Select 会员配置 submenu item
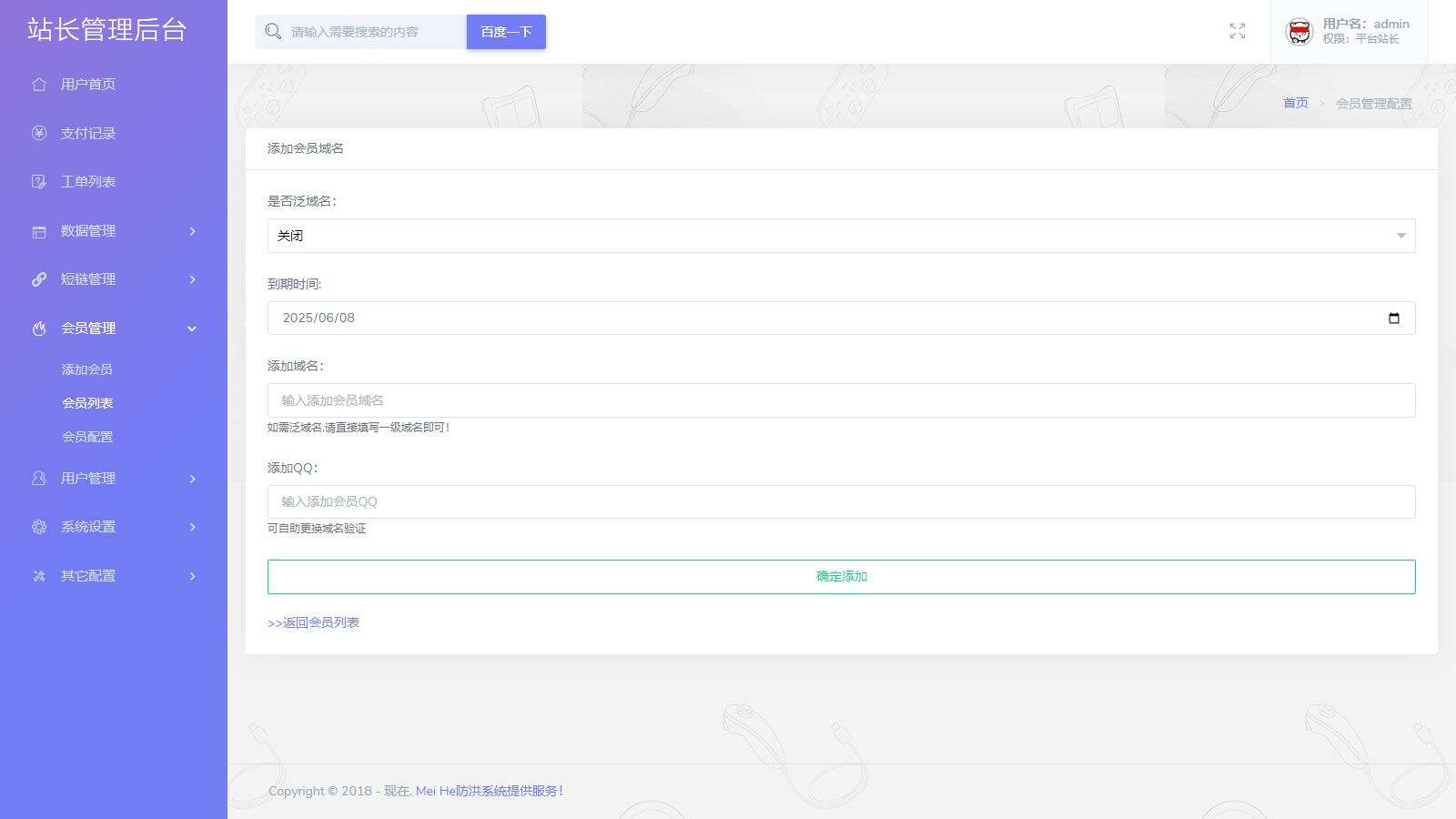 (x=87, y=437)
